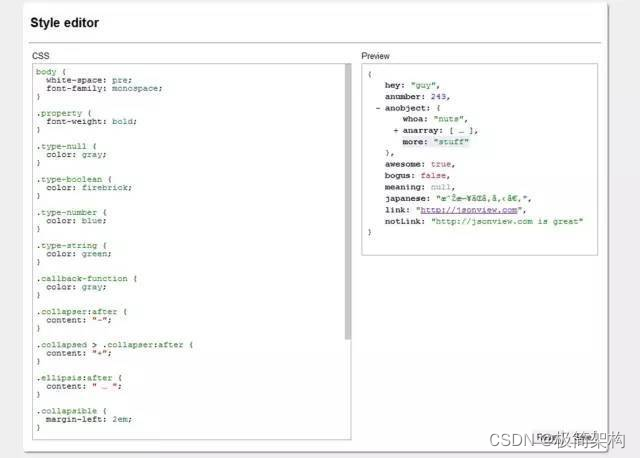
Task: Click the 'CSS' label above the editor
Action: tap(40, 56)
